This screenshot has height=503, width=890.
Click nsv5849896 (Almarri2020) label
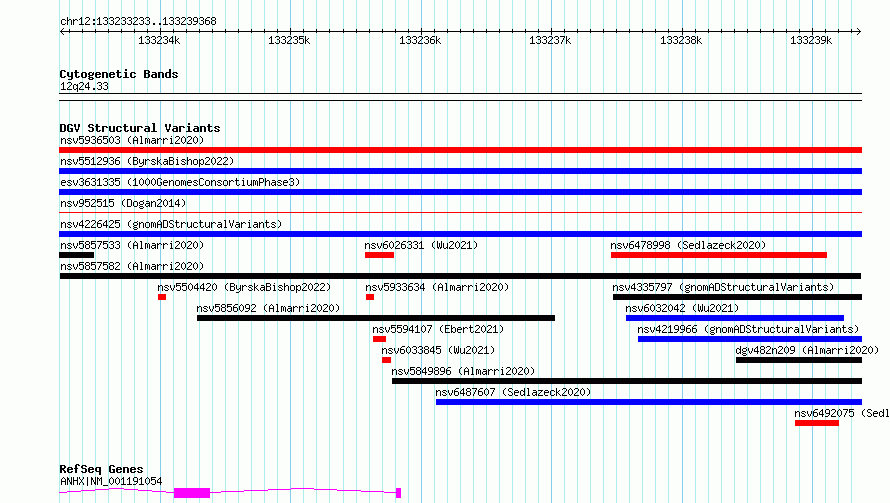[x=463, y=371]
